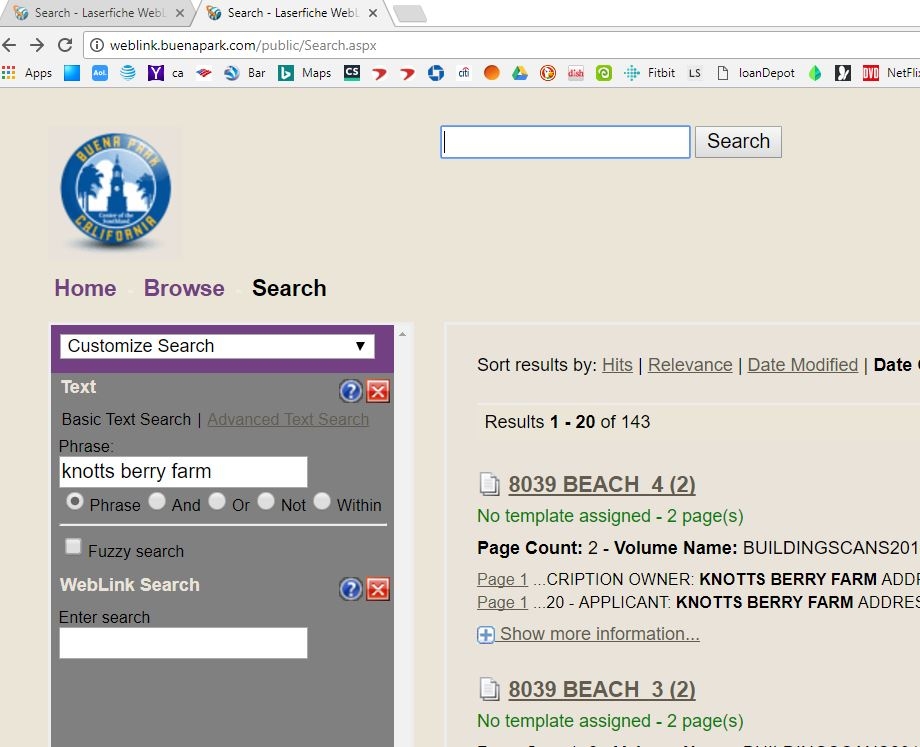Click the Buena Park California city seal logo

pyautogui.click(x=116, y=191)
